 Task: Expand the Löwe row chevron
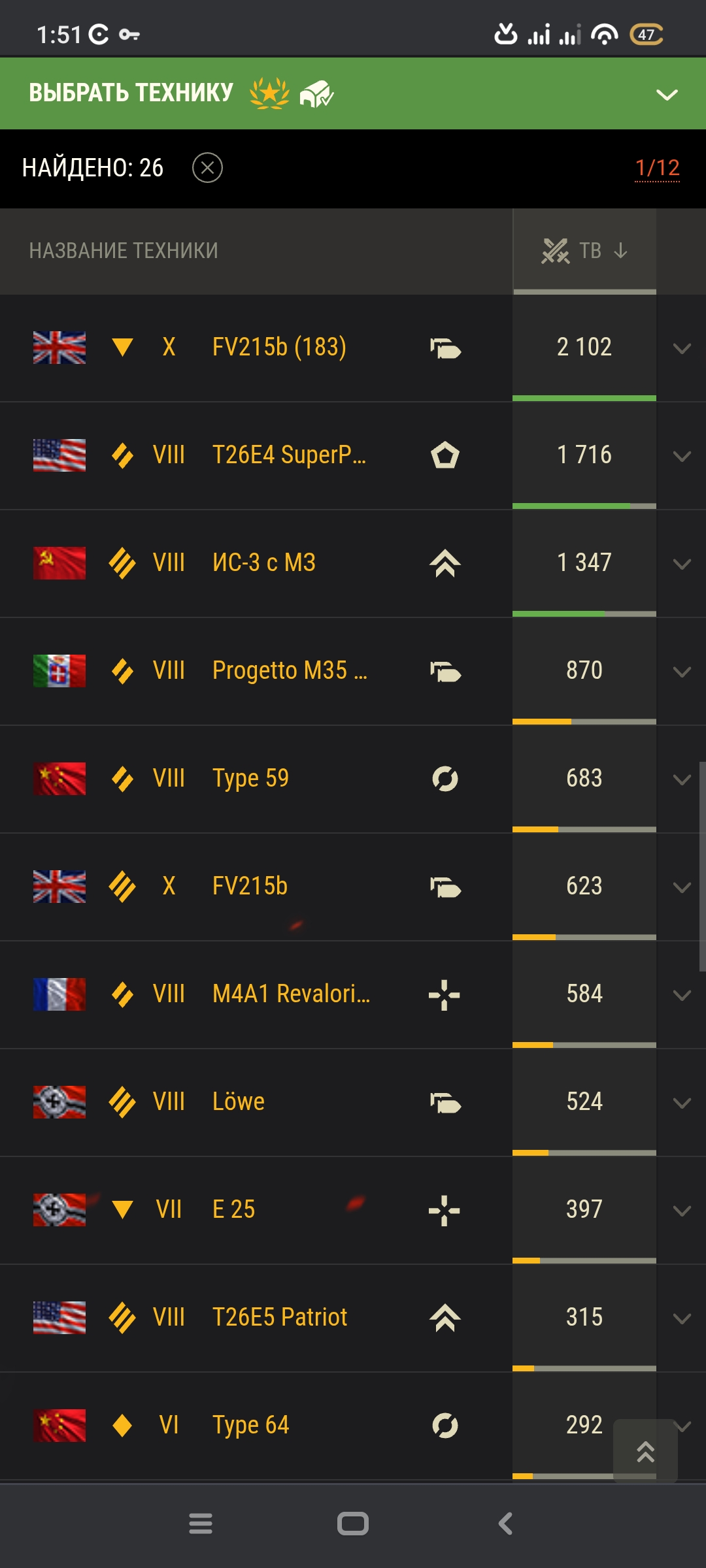pos(682,1103)
